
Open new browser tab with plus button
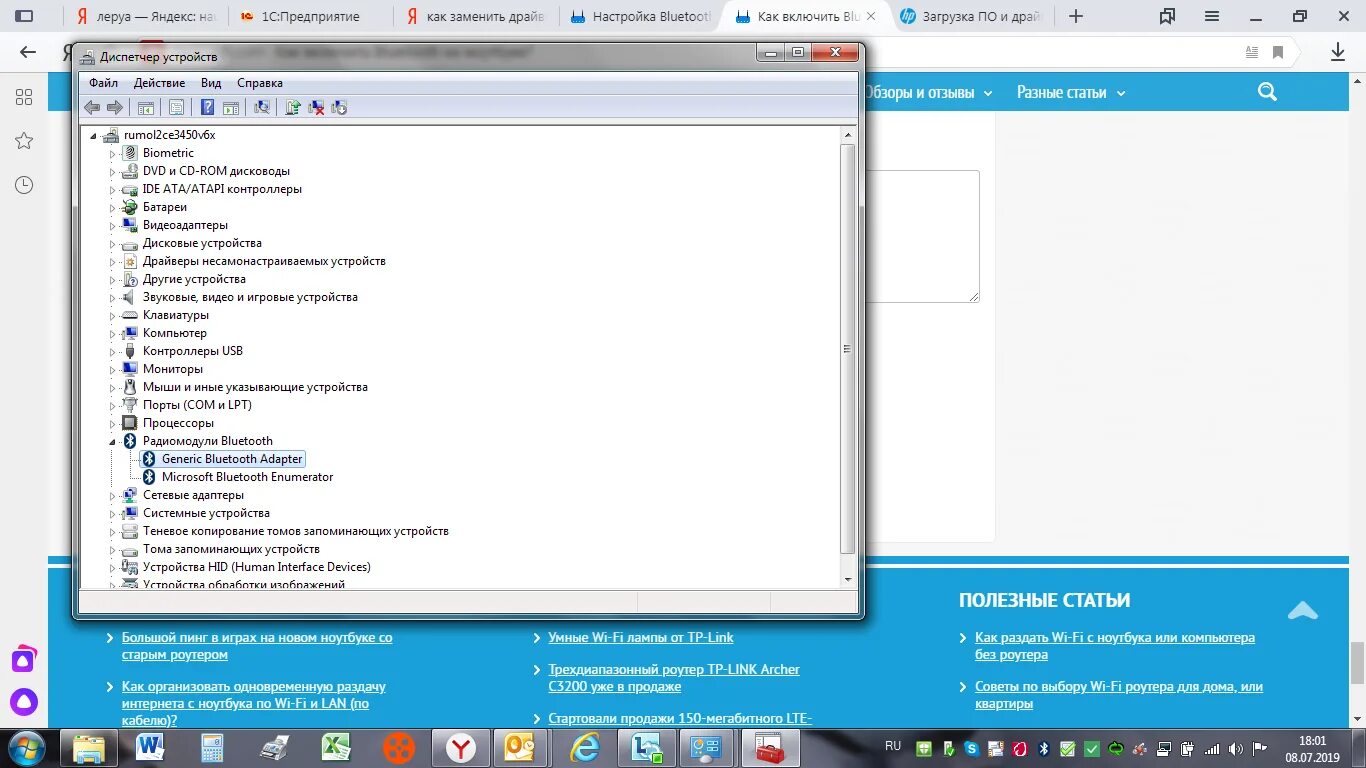coord(1076,16)
